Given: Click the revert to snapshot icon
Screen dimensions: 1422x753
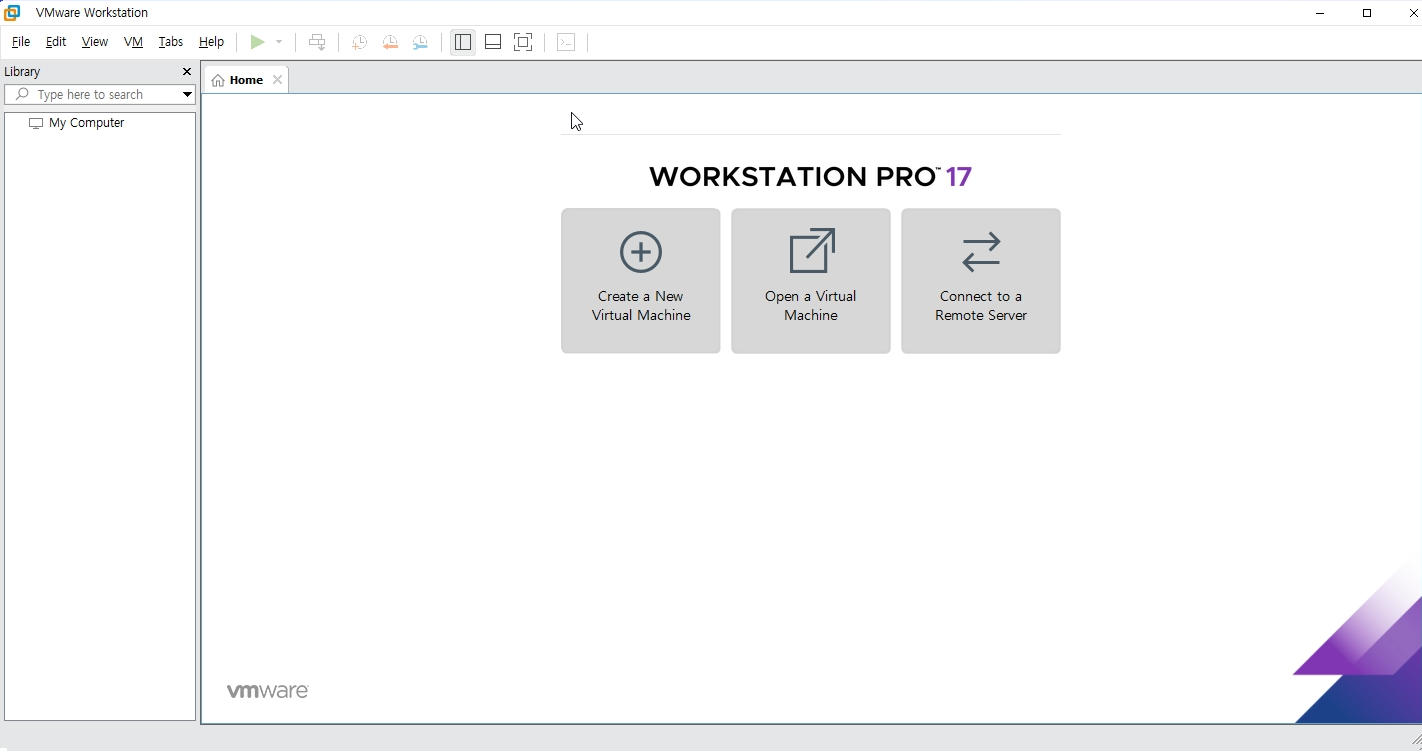Looking at the screenshot, I should coord(390,42).
